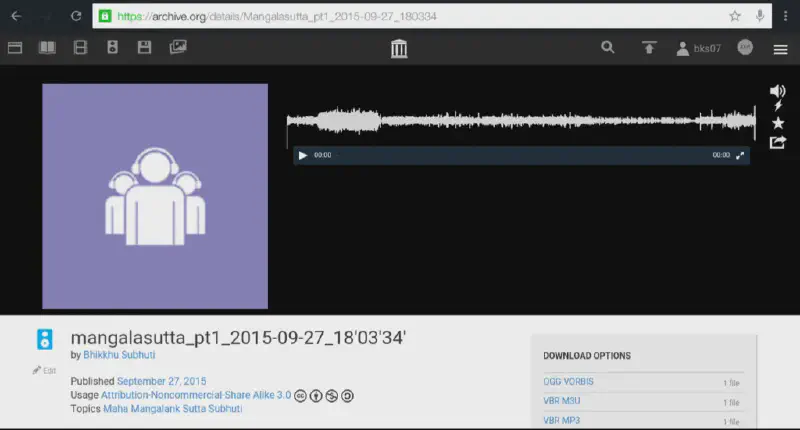800x430 pixels.
Task: Open the Images icon in navbar
Action: [x=178, y=47]
